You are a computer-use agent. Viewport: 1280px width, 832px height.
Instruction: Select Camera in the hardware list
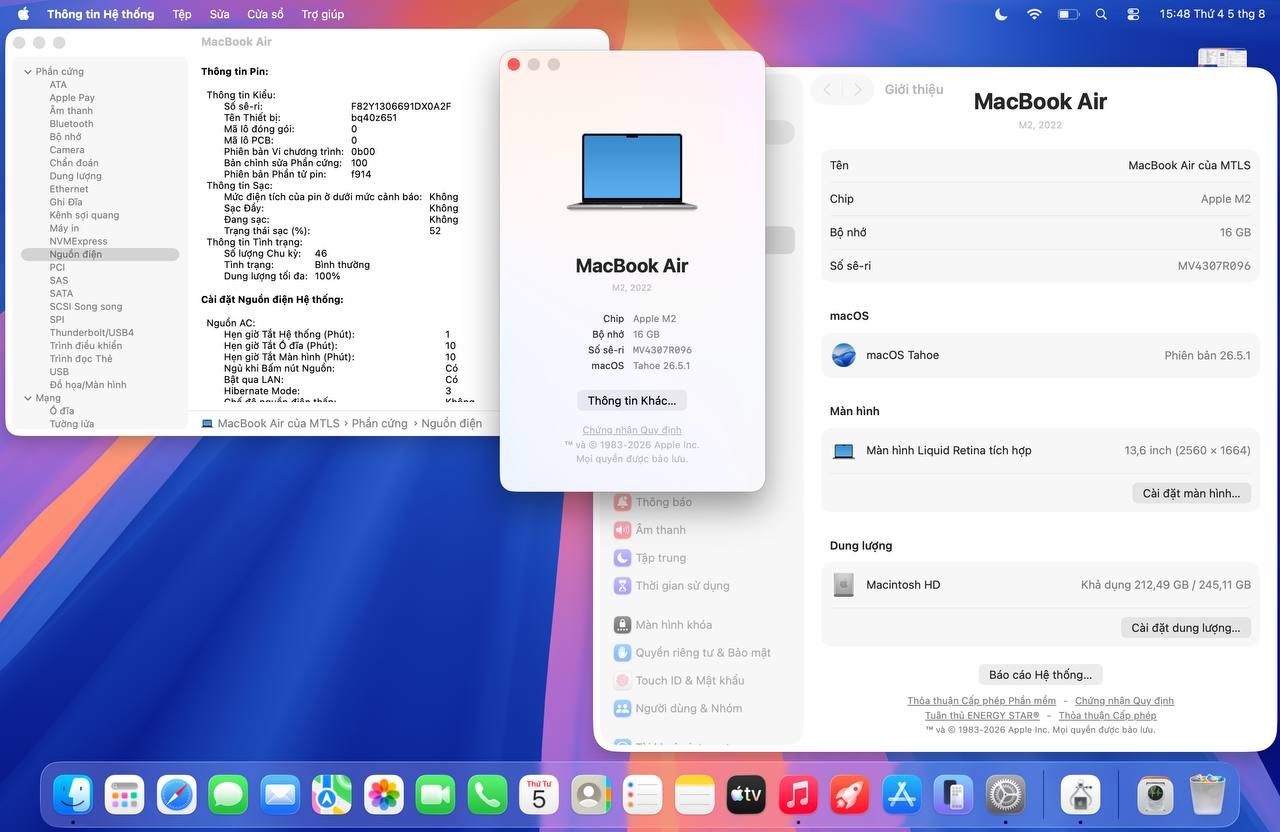67,150
